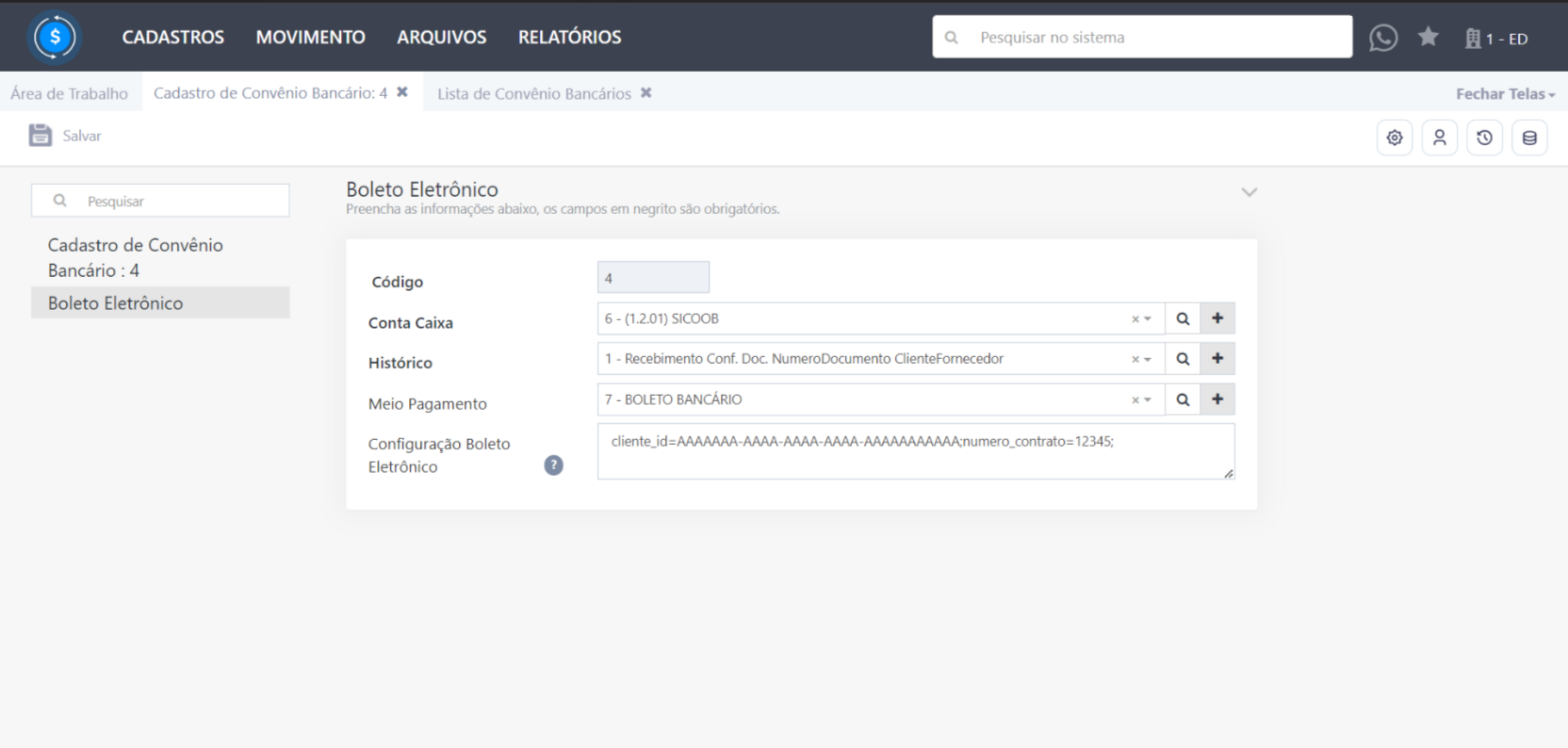Screen dimensions: 1568x748
Task: Open the Fechar Telas dropdown
Action: (1505, 93)
